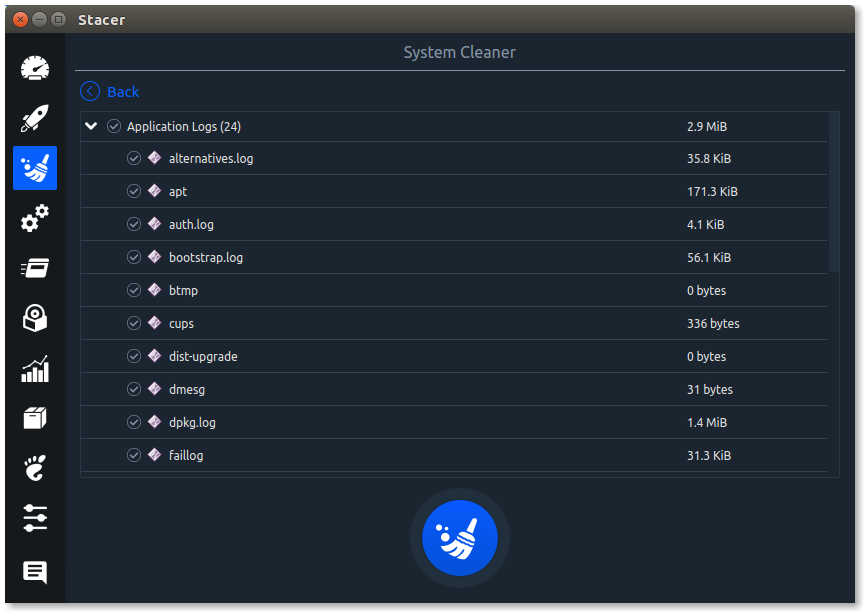864x612 pixels.
Task: Click the file icon beside auth.log
Action: click(x=155, y=224)
